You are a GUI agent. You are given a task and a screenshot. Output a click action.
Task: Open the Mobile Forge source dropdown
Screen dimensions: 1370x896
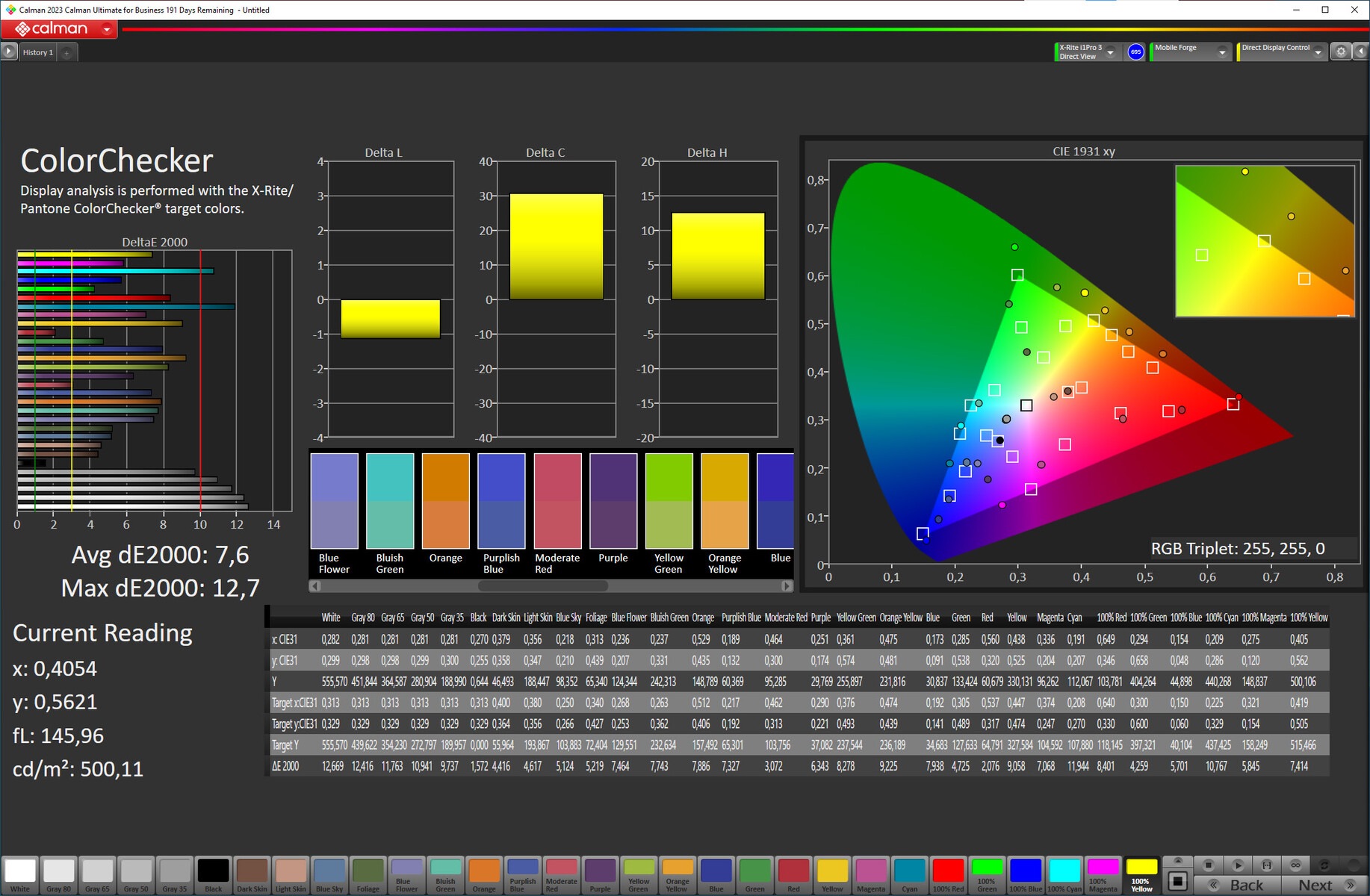pos(1222,52)
